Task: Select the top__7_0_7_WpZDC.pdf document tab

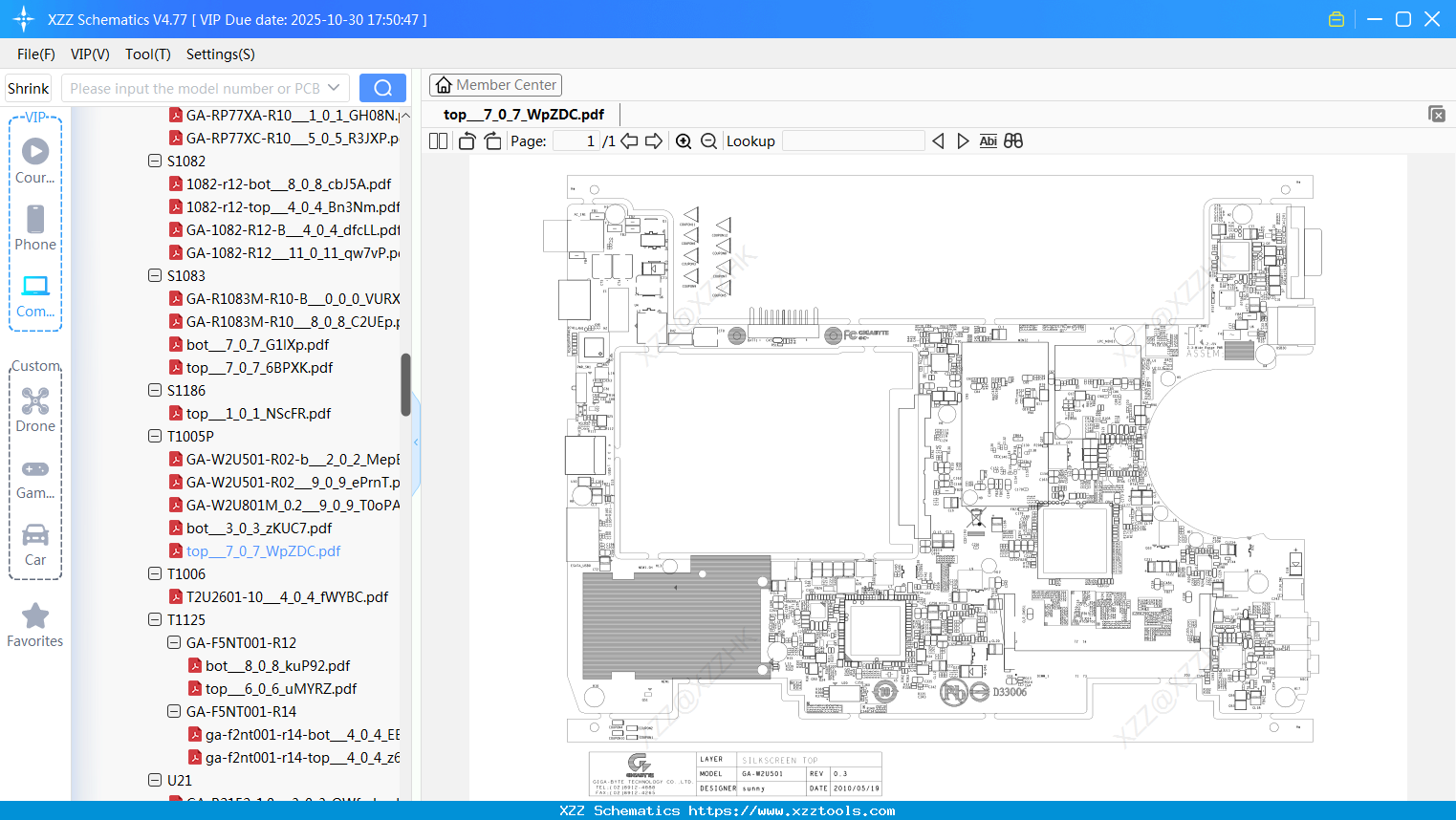Action: tap(524, 115)
